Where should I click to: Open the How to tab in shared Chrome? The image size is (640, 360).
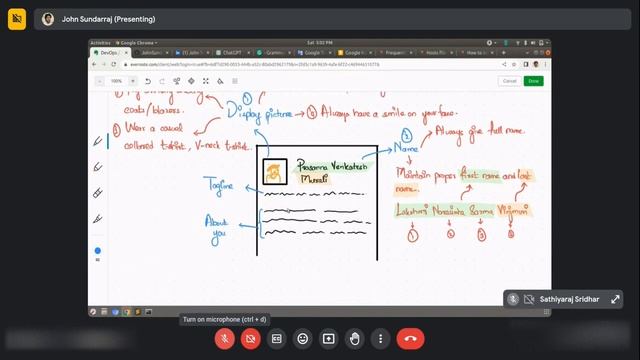pos(476,53)
